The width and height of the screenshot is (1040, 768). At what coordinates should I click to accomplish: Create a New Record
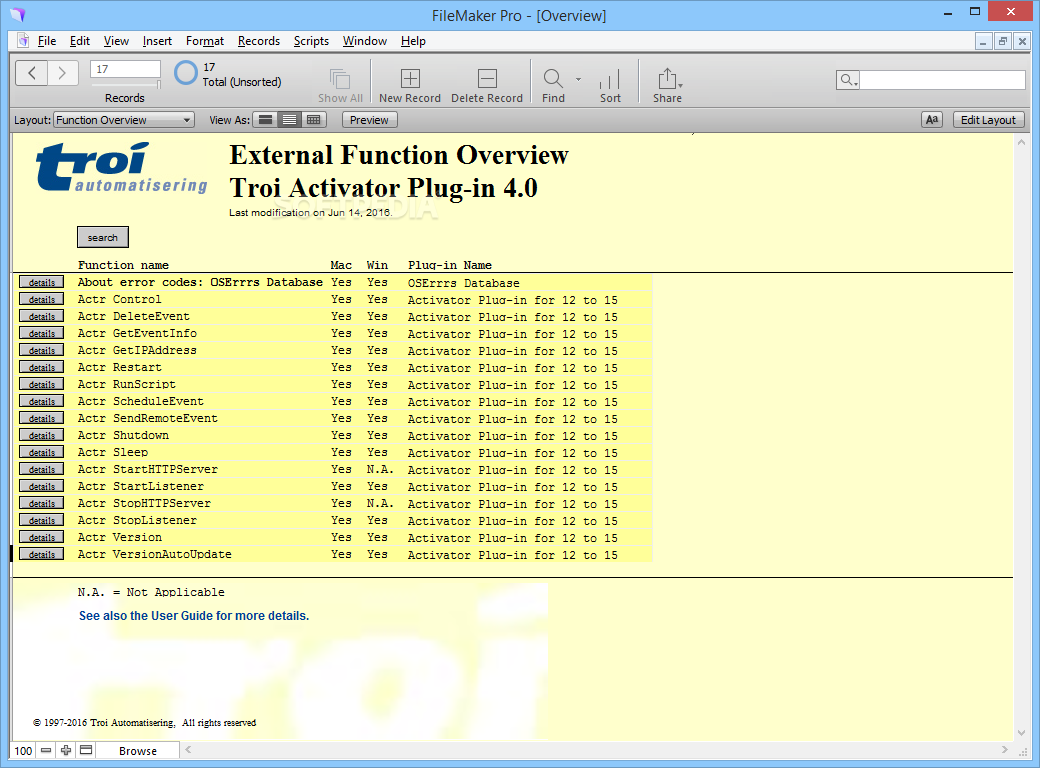click(410, 79)
